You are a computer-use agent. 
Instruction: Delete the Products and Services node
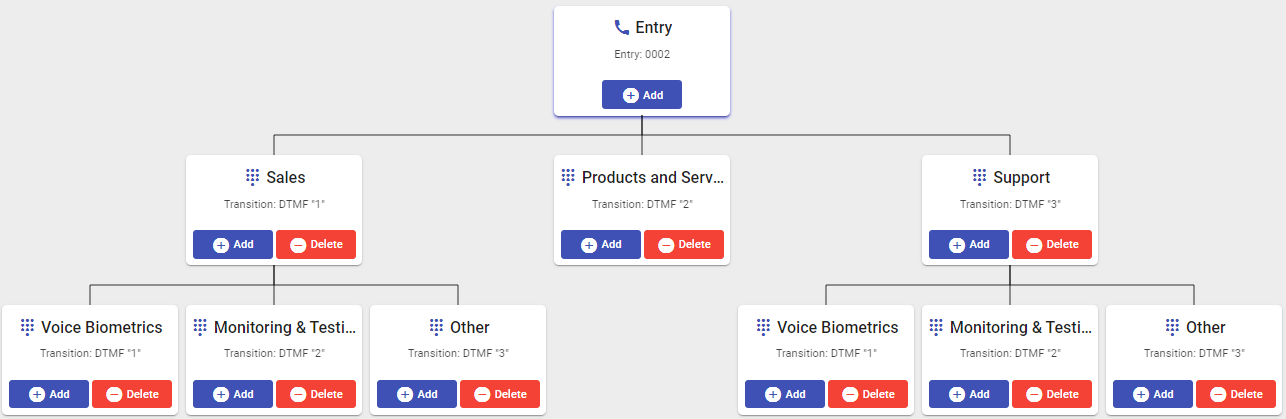point(684,245)
